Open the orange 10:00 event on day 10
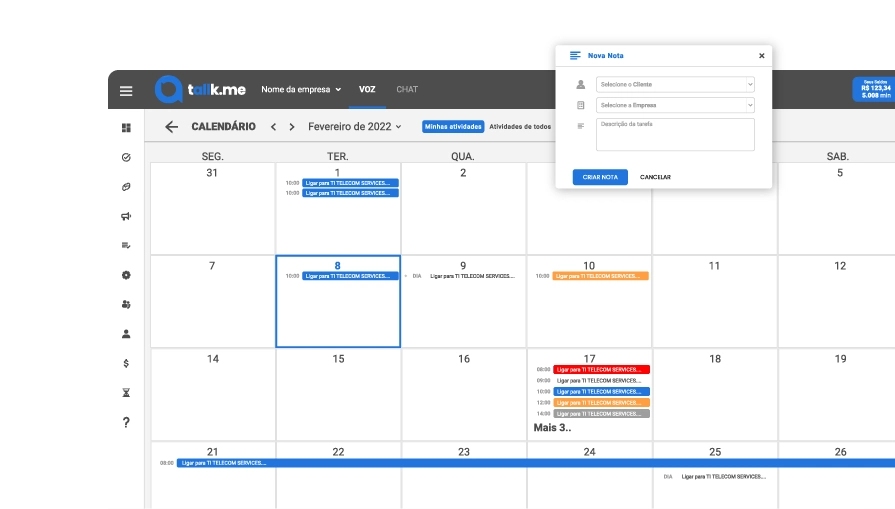 (600, 276)
